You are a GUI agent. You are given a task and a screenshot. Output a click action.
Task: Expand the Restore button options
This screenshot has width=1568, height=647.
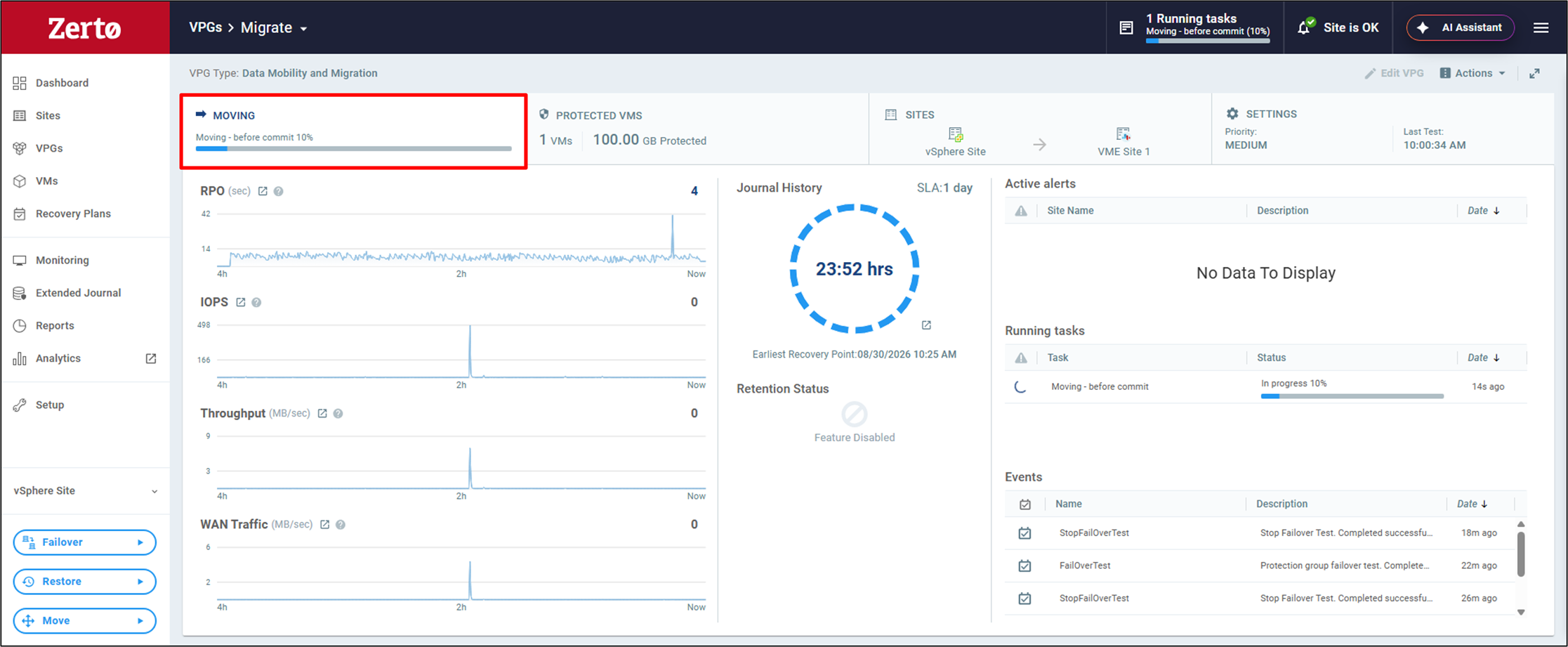pyautogui.click(x=140, y=582)
